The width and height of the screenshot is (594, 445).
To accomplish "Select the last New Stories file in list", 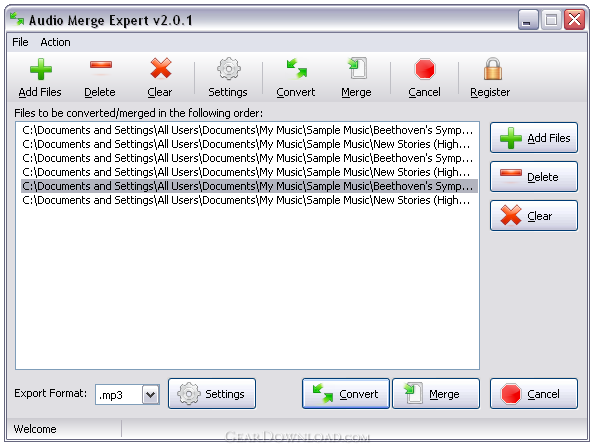I will (248, 200).
